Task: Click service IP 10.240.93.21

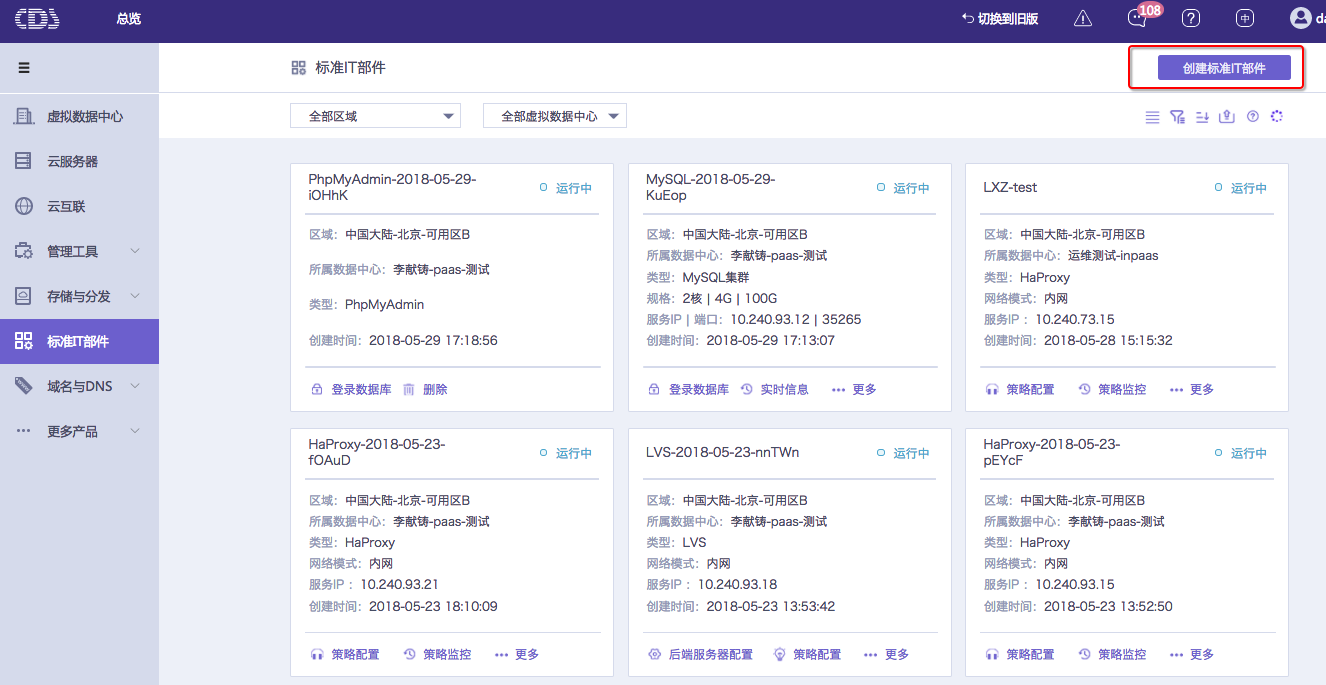Action: click(400, 585)
